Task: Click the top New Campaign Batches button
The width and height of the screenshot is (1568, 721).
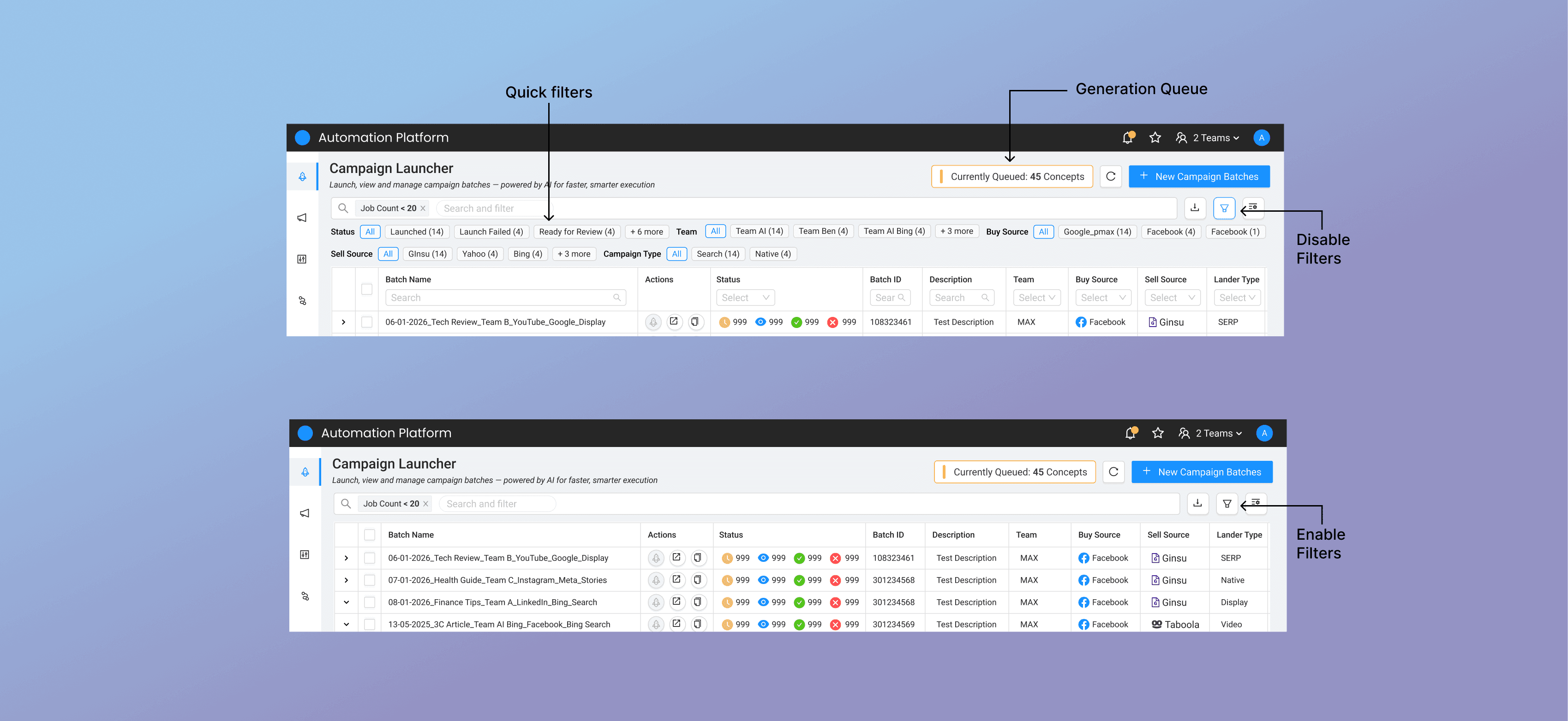Action: (1198, 177)
